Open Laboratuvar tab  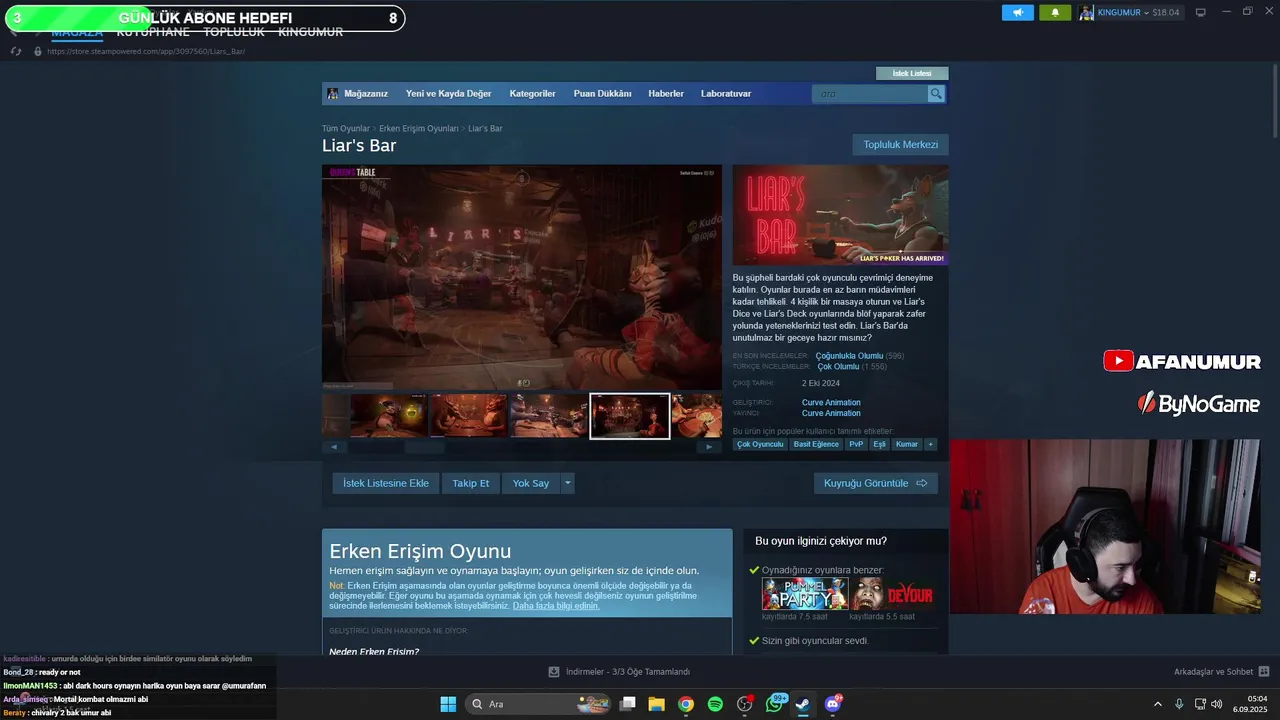(x=726, y=94)
